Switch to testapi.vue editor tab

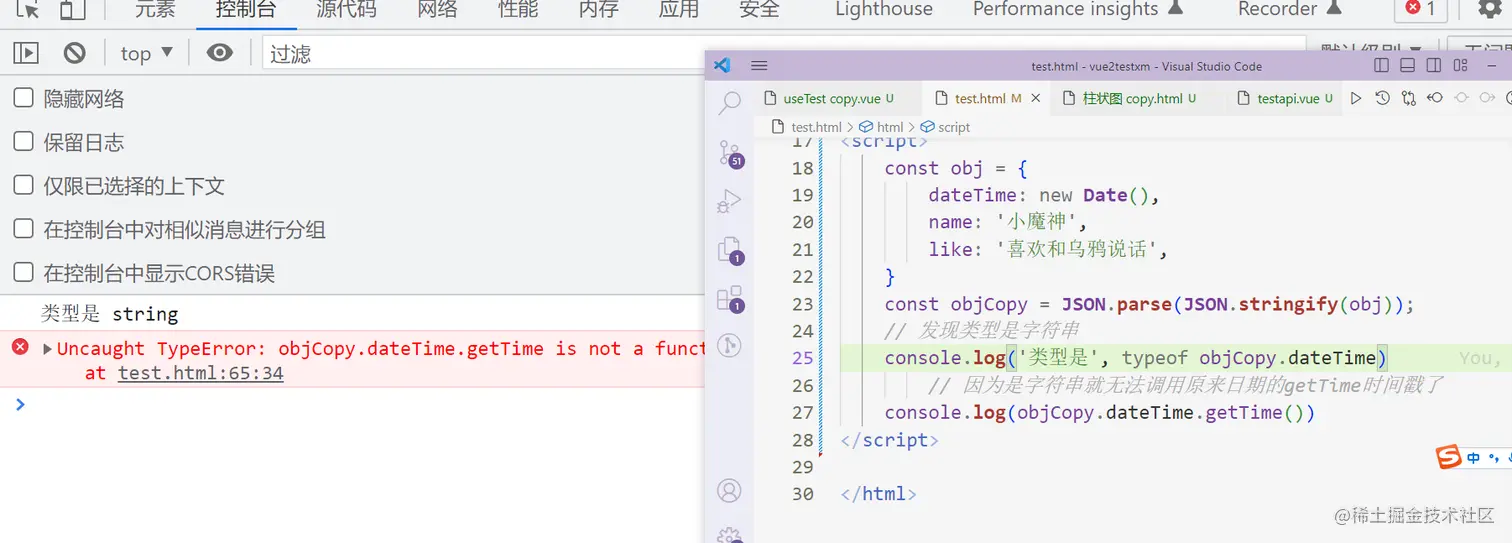(x=1284, y=98)
